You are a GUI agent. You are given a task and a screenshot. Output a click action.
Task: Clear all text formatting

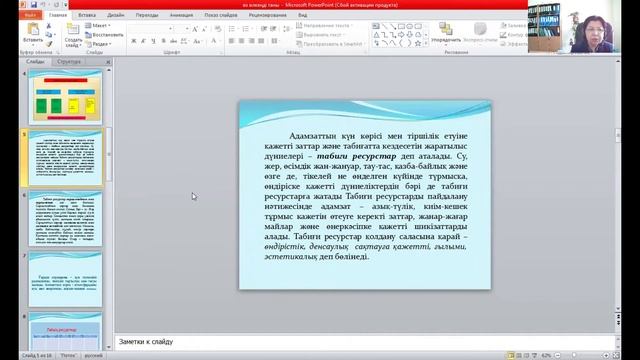pos(218,29)
